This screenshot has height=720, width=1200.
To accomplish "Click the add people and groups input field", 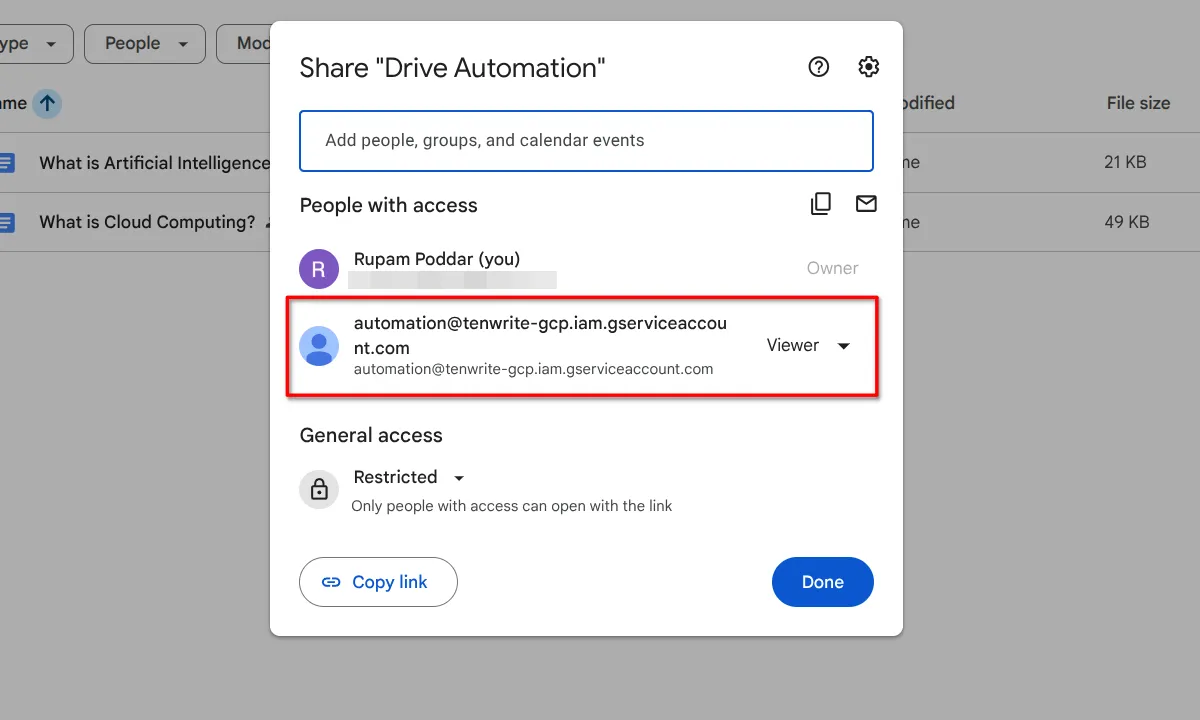I will [586, 140].
